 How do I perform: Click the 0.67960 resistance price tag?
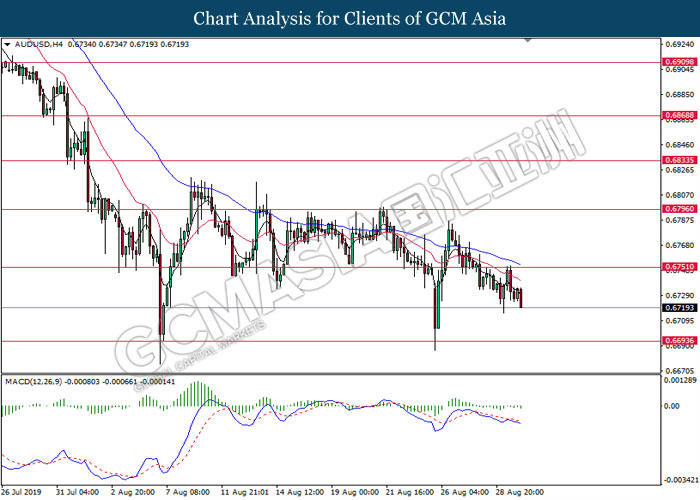point(678,209)
